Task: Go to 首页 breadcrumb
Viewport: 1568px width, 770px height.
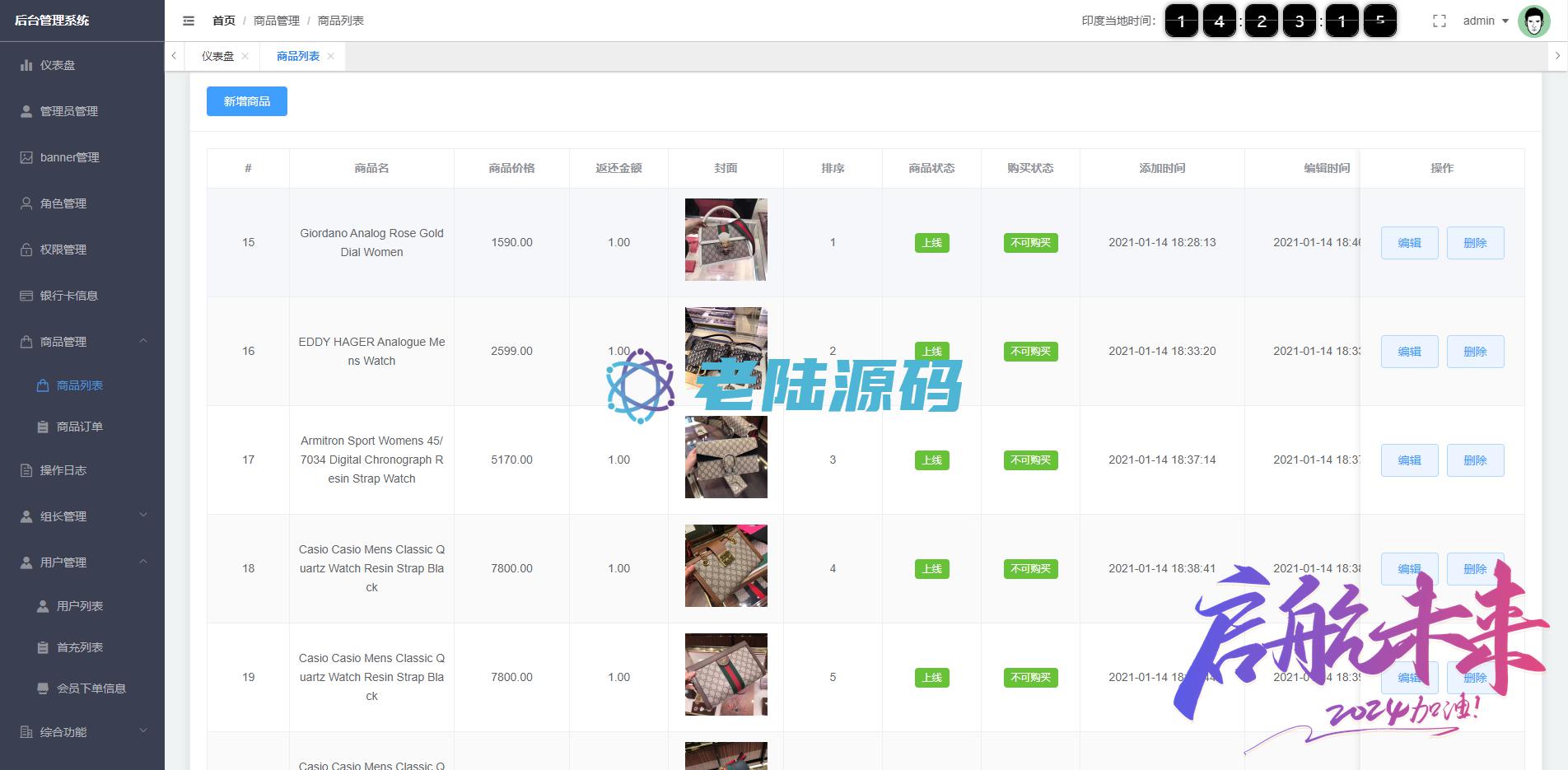Action: click(x=223, y=21)
